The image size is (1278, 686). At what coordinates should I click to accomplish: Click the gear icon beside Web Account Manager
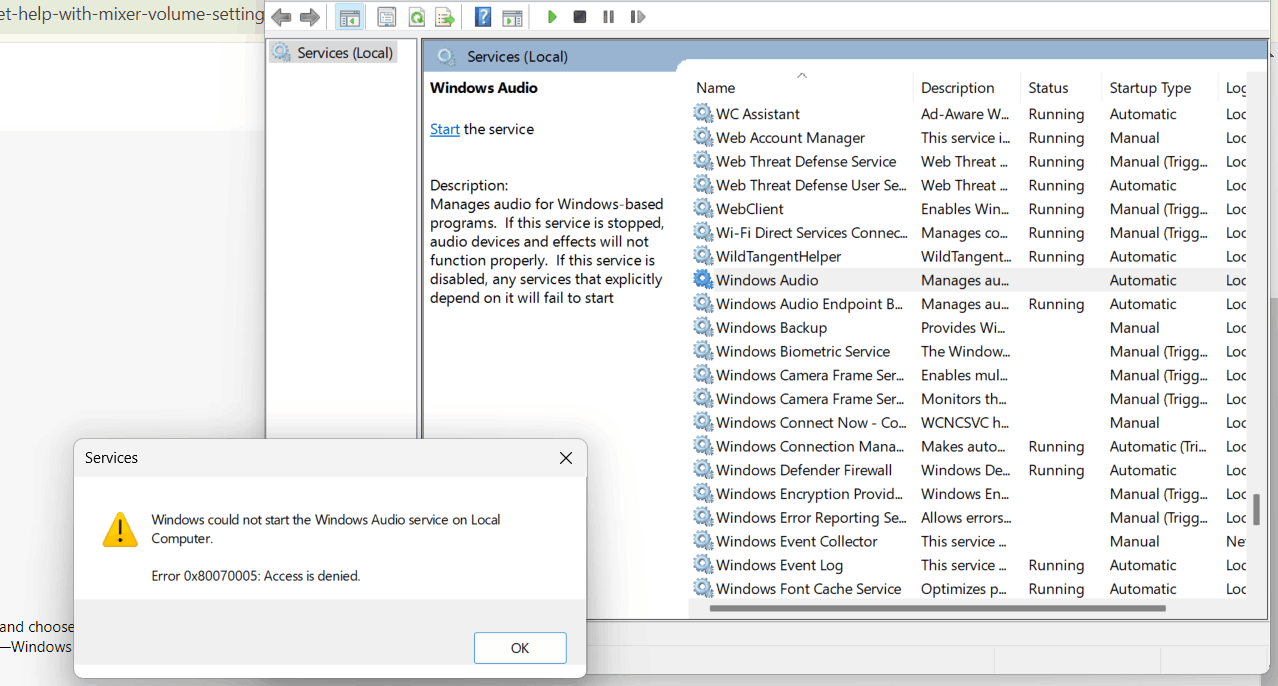[x=703, y=137]
